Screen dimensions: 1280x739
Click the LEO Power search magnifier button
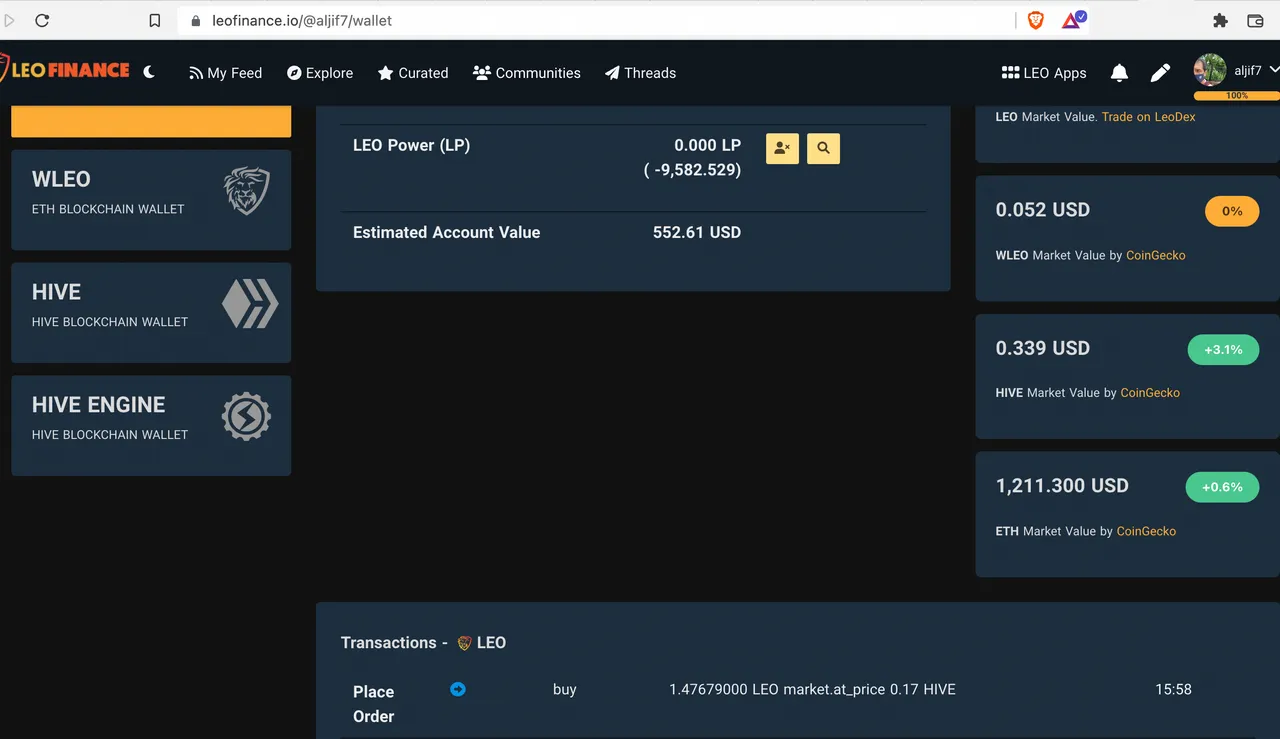[823, 148]
